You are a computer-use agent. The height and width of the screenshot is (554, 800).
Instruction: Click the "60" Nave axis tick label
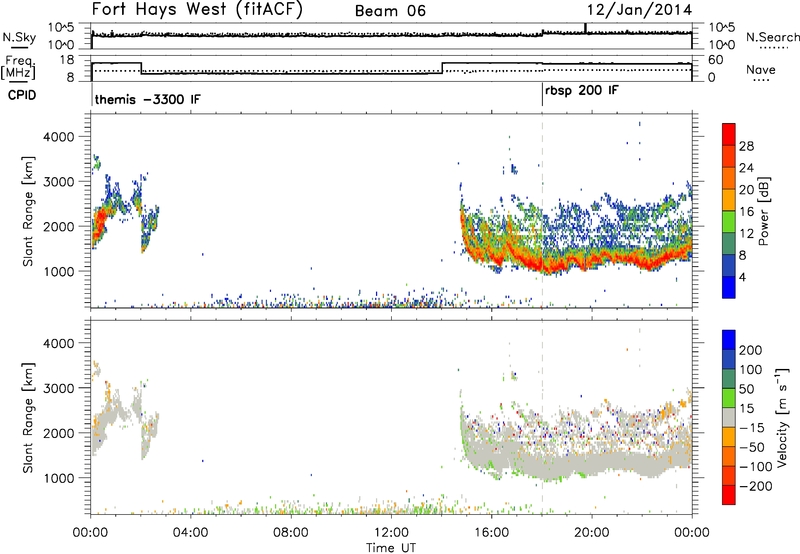pos(716,60)
